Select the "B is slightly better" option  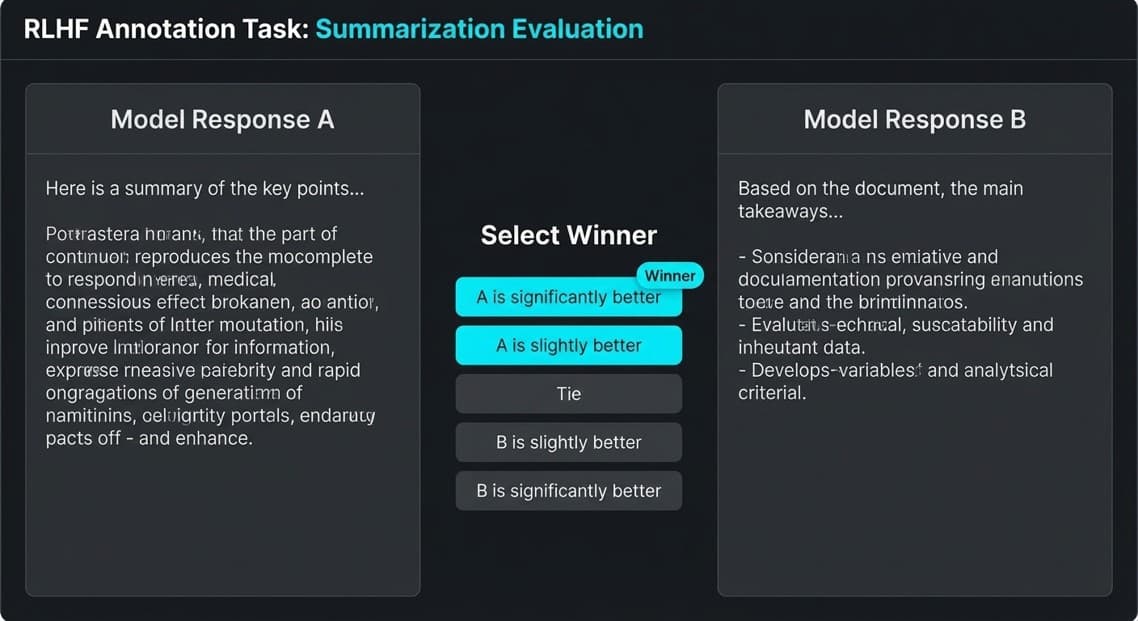(568, 442)
